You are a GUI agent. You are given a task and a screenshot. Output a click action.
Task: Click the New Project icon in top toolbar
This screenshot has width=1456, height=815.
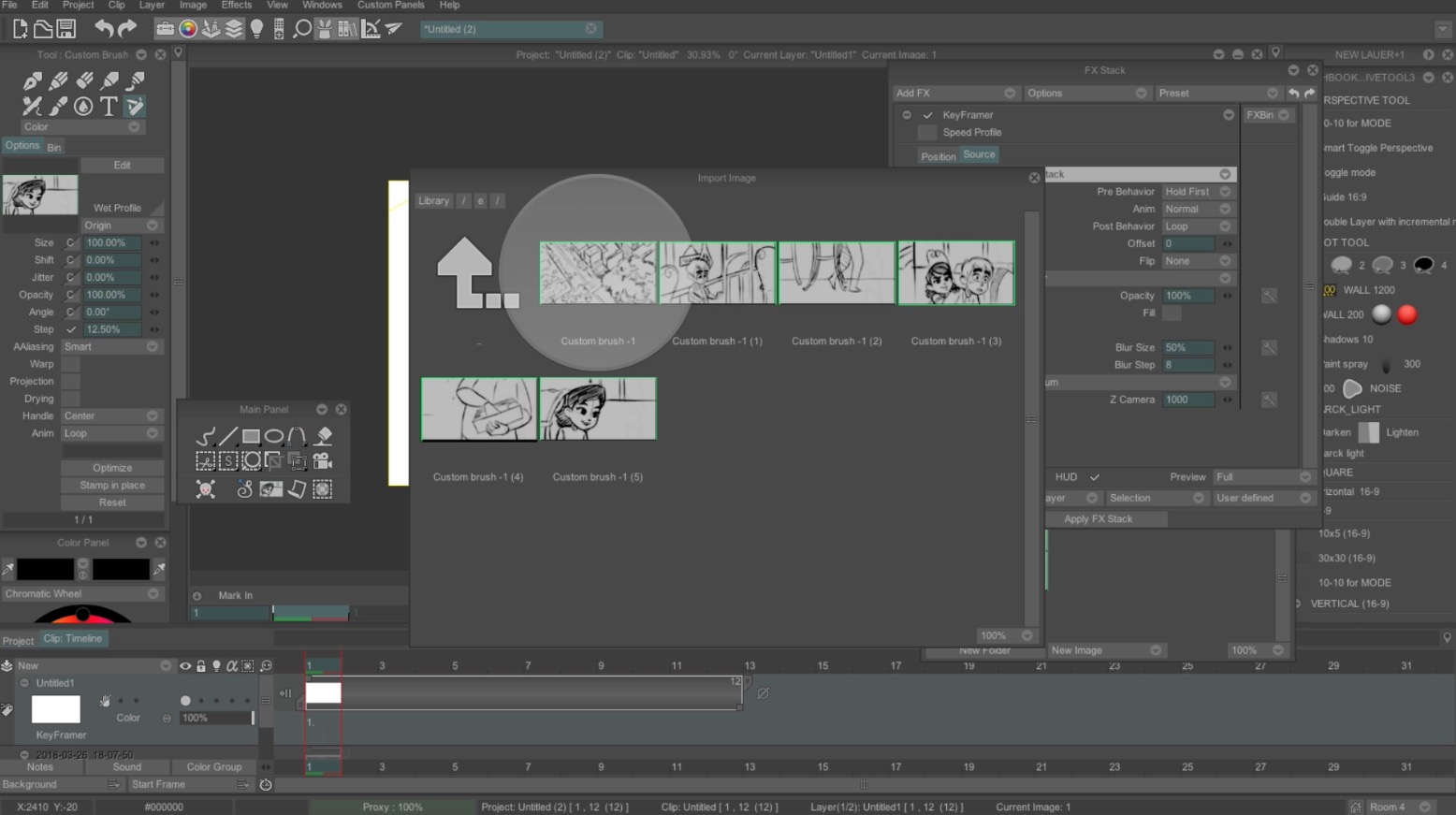[x=20, y=29]
